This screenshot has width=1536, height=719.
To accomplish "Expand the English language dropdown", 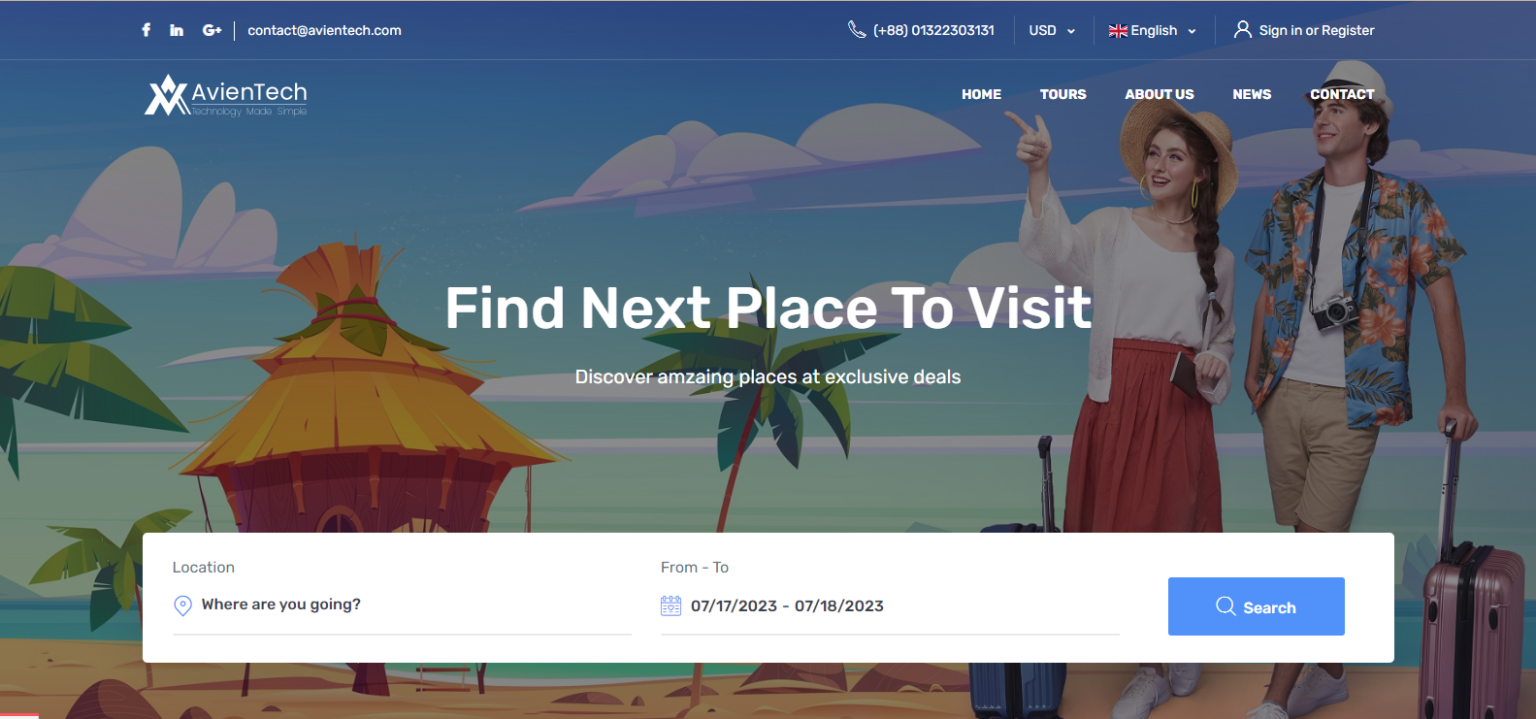I will pos(1153,30).
